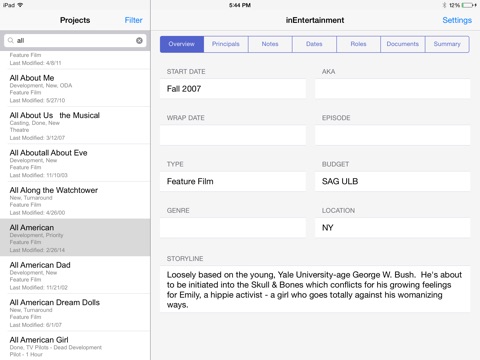Image resolution: width=480 pixels, height=360 pixels.
Task: Edit the Storyline text box
Action: point(315,289)
